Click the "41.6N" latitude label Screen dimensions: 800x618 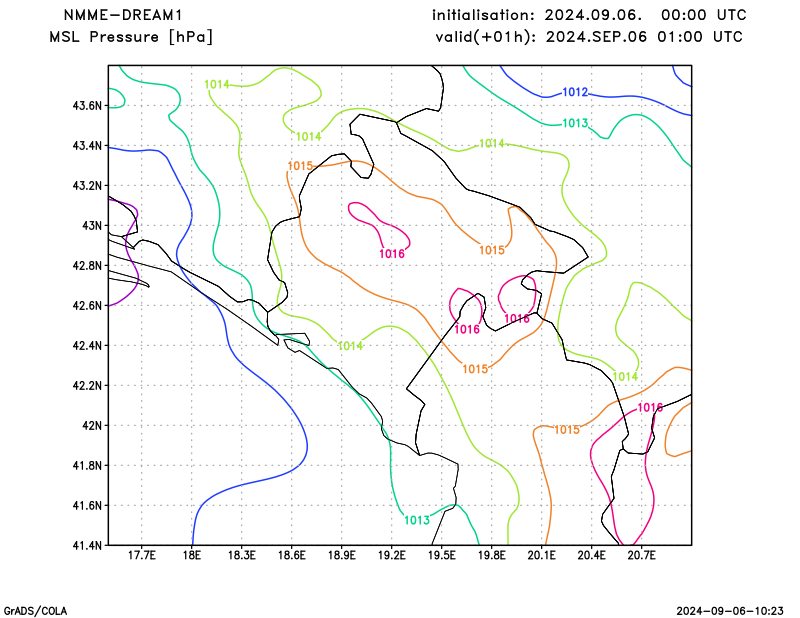pyautogui.click(x=87, y=506)
